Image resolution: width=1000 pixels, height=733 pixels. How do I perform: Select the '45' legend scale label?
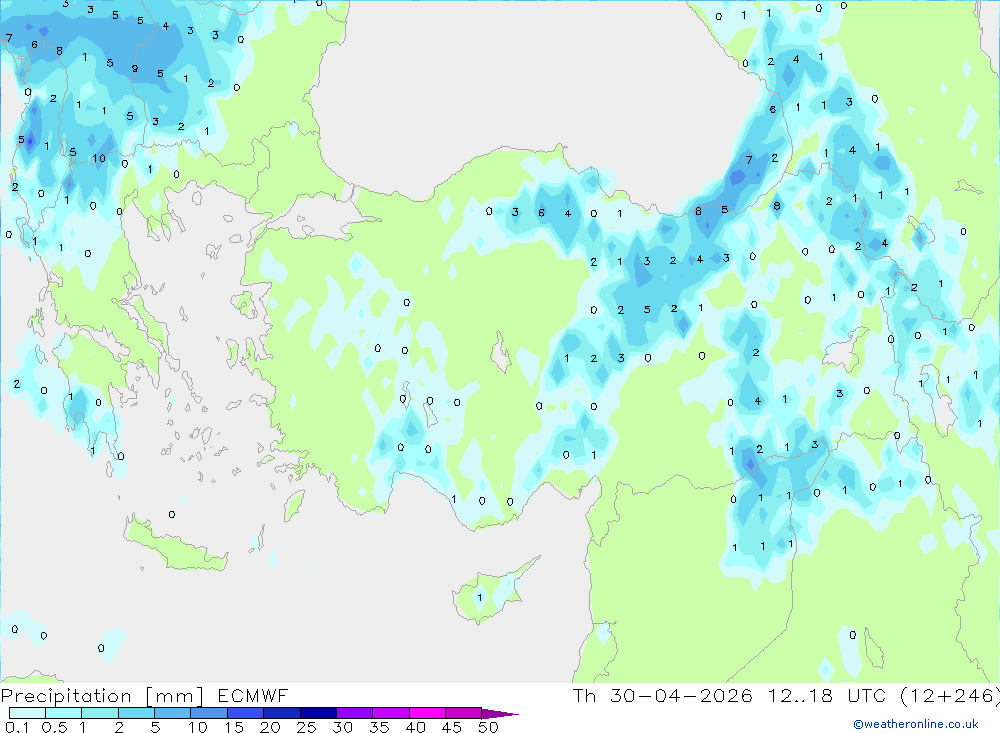click(x=452, y=727)
